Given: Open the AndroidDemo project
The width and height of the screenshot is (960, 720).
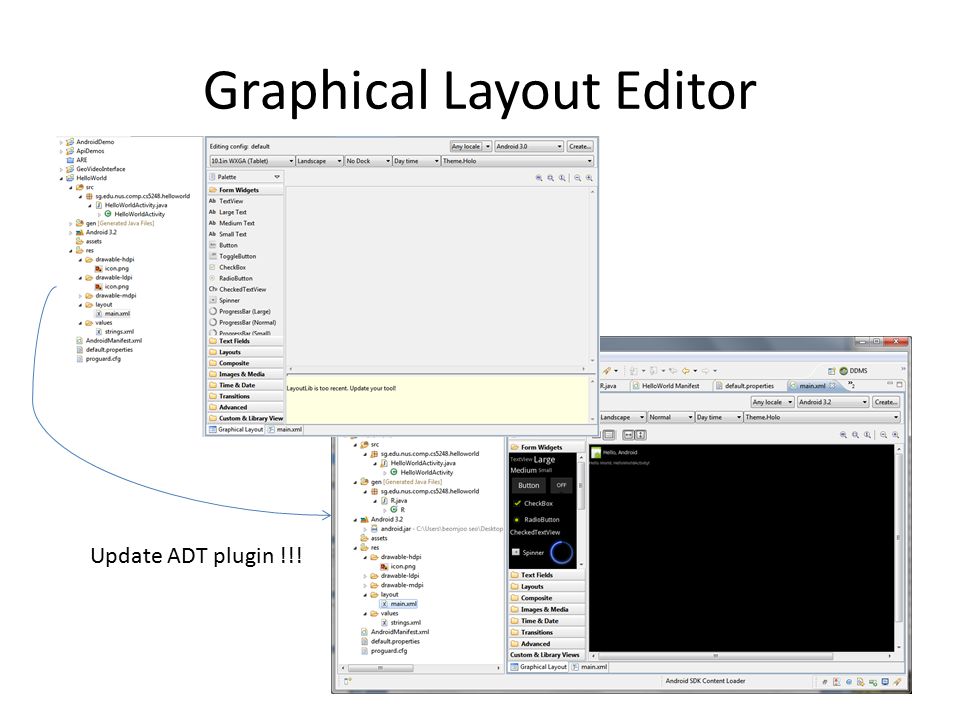Looking at the screenshot, I should 90,141.
